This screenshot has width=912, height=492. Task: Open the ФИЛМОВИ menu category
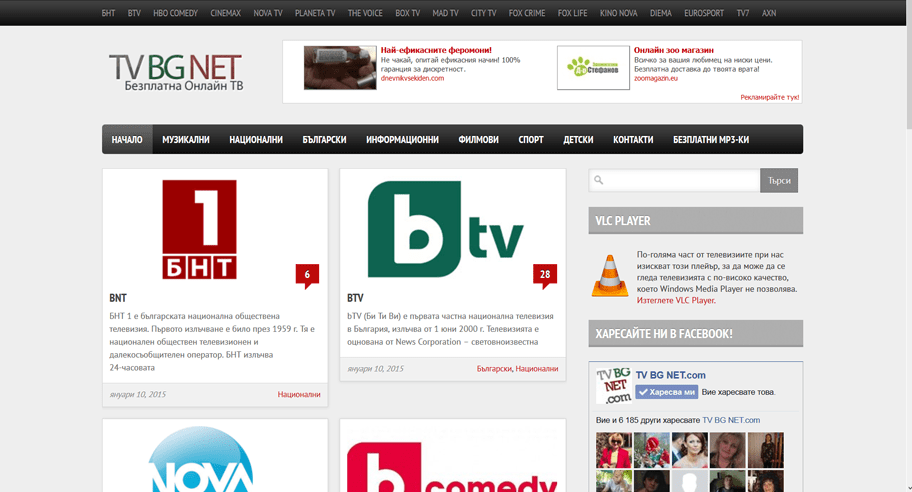[479, 140]
